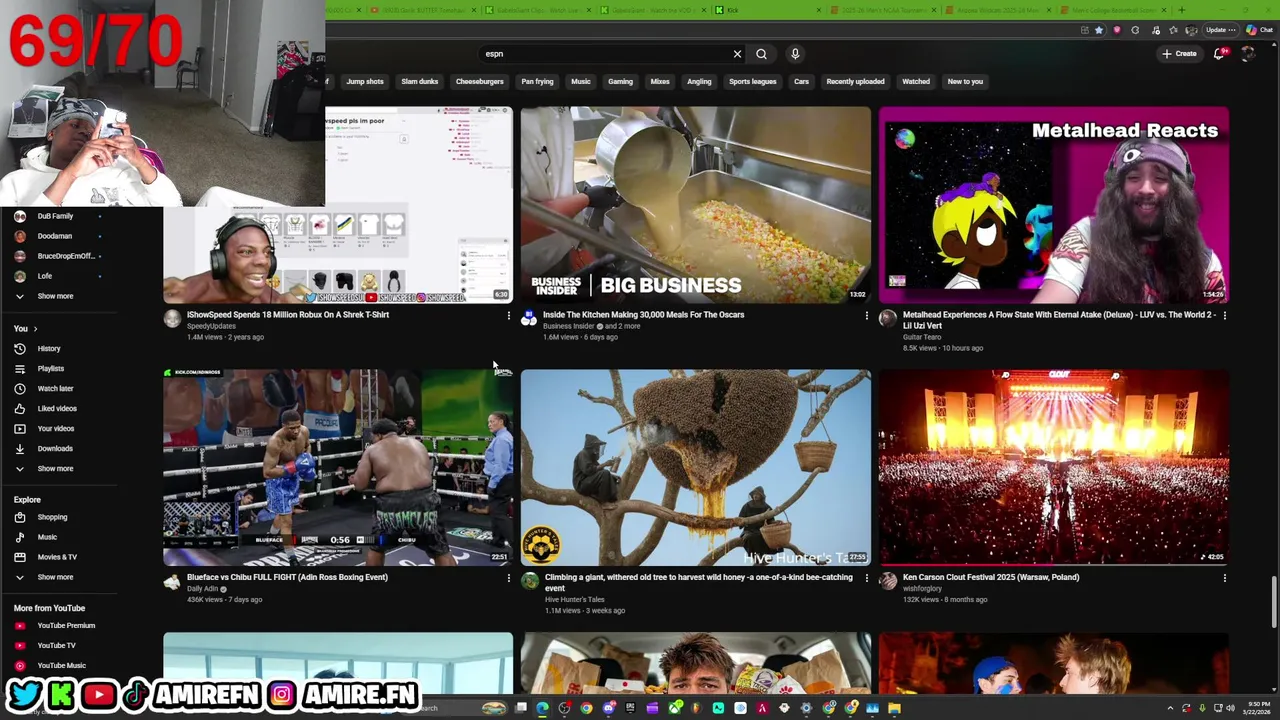The image size is (1280, 720).
Task: Open more options for Oscars meals video
Action: point(867,316)
